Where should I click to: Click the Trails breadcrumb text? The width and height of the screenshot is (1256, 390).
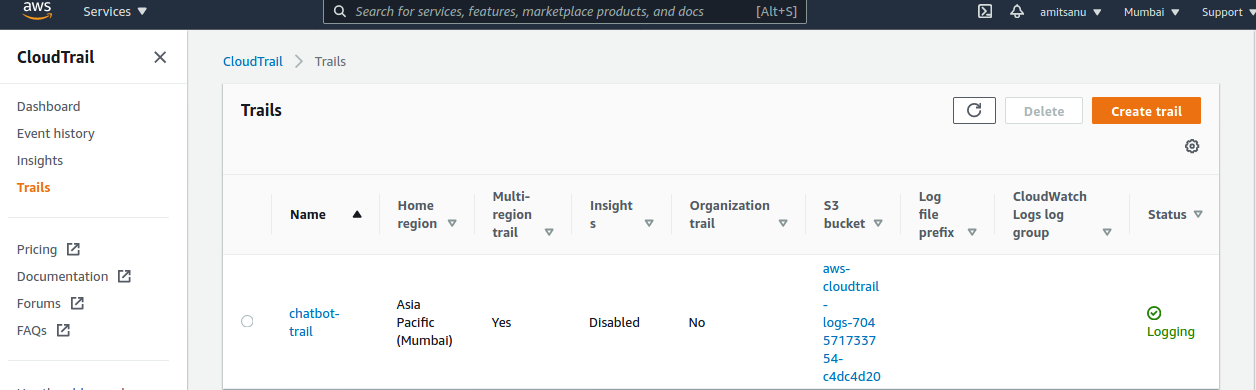[330, 61]
